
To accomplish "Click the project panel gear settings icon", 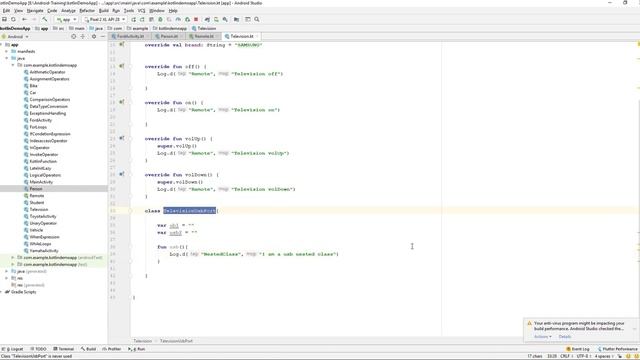I will 94,36.
